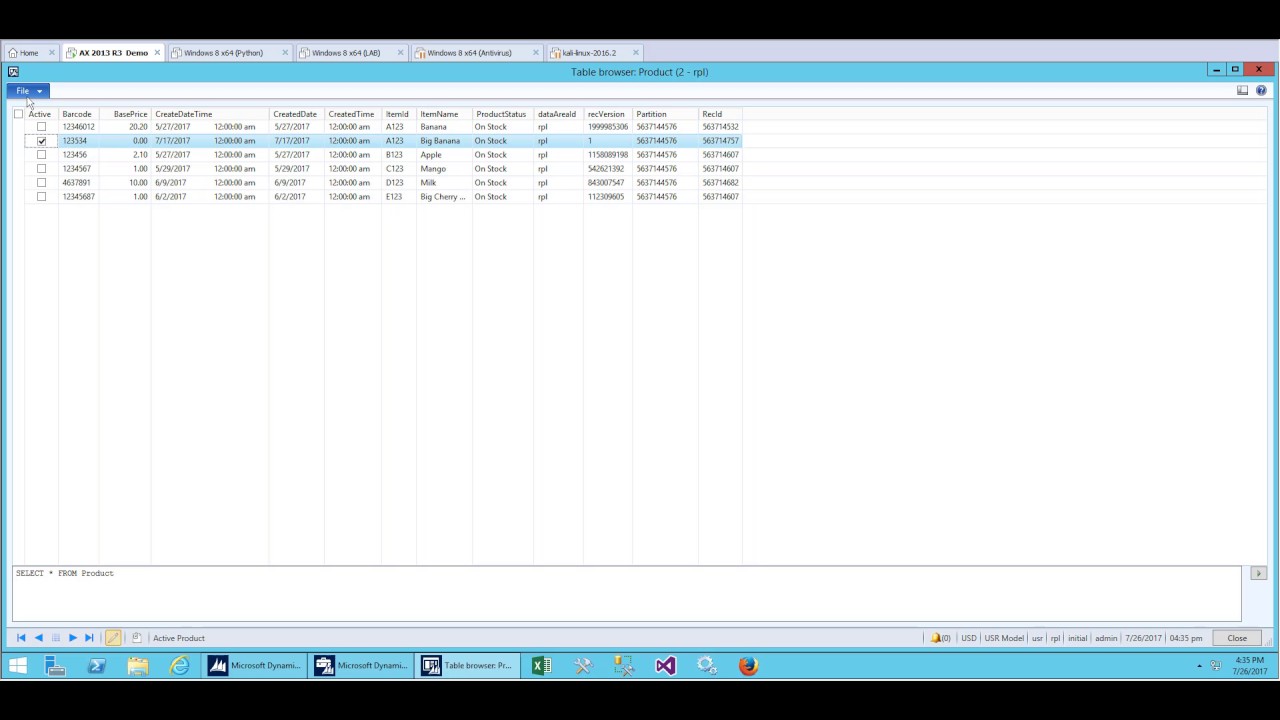This screenshot has width=1280, height=720.
Task: Open Excel from taskbar
Action: coord(541,665)
